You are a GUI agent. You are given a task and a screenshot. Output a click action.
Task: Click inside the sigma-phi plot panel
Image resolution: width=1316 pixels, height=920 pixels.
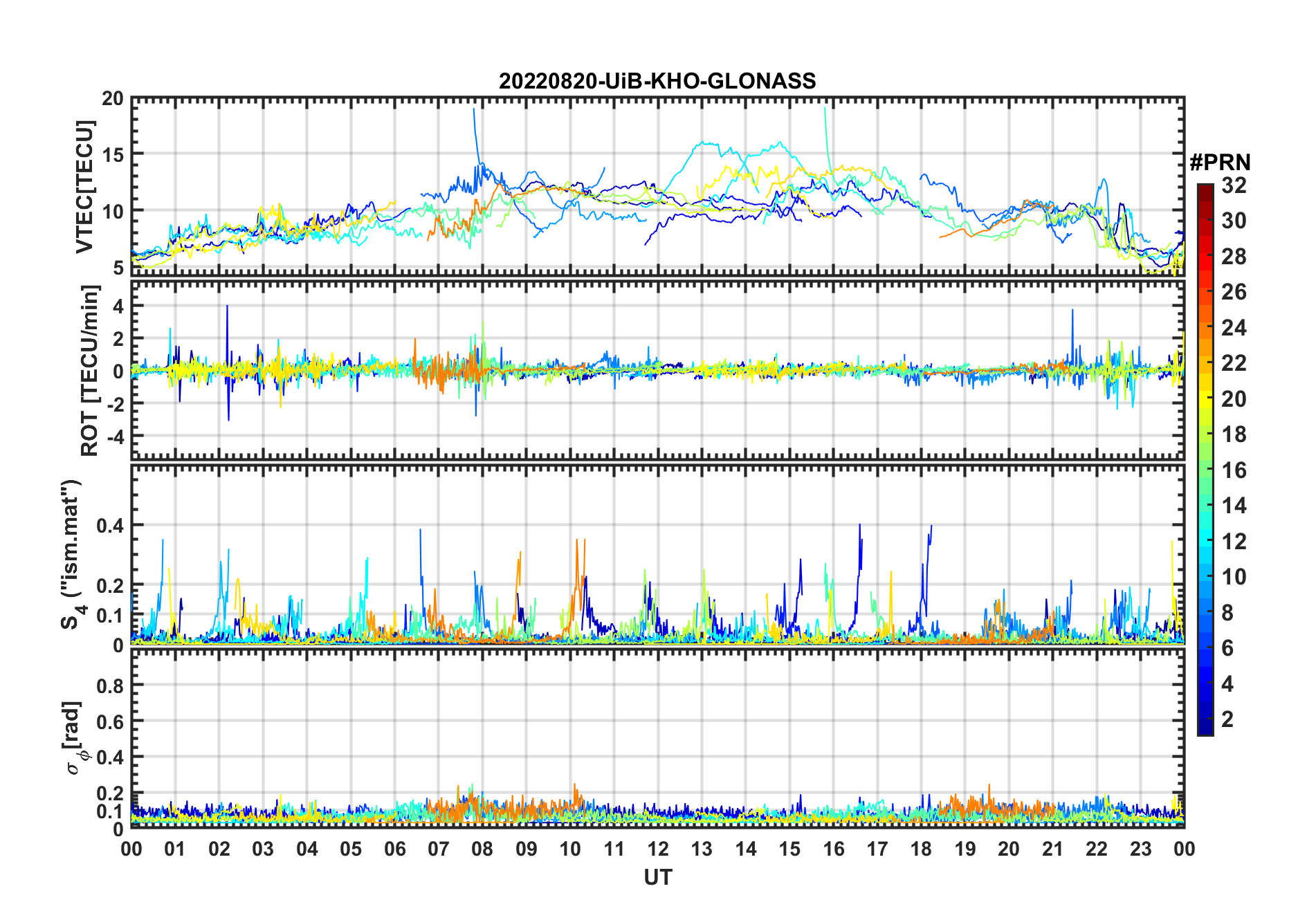pos(657,739)
